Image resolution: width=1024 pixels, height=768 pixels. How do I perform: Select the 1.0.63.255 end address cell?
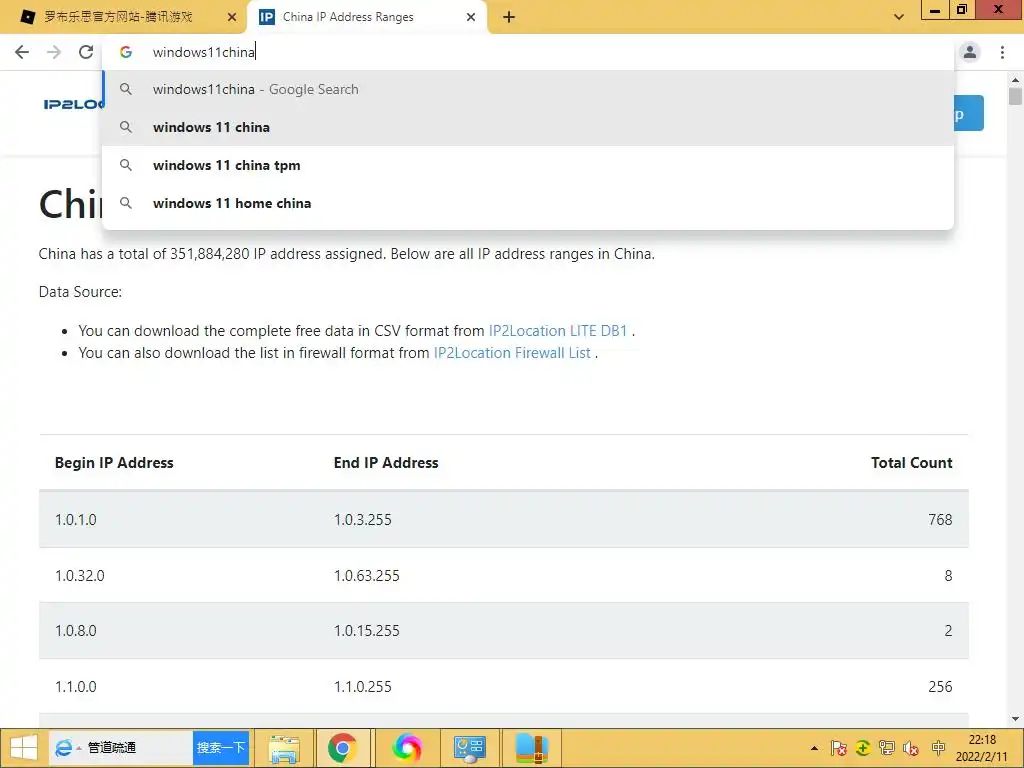pyautogui.click(x=366, y=575)
